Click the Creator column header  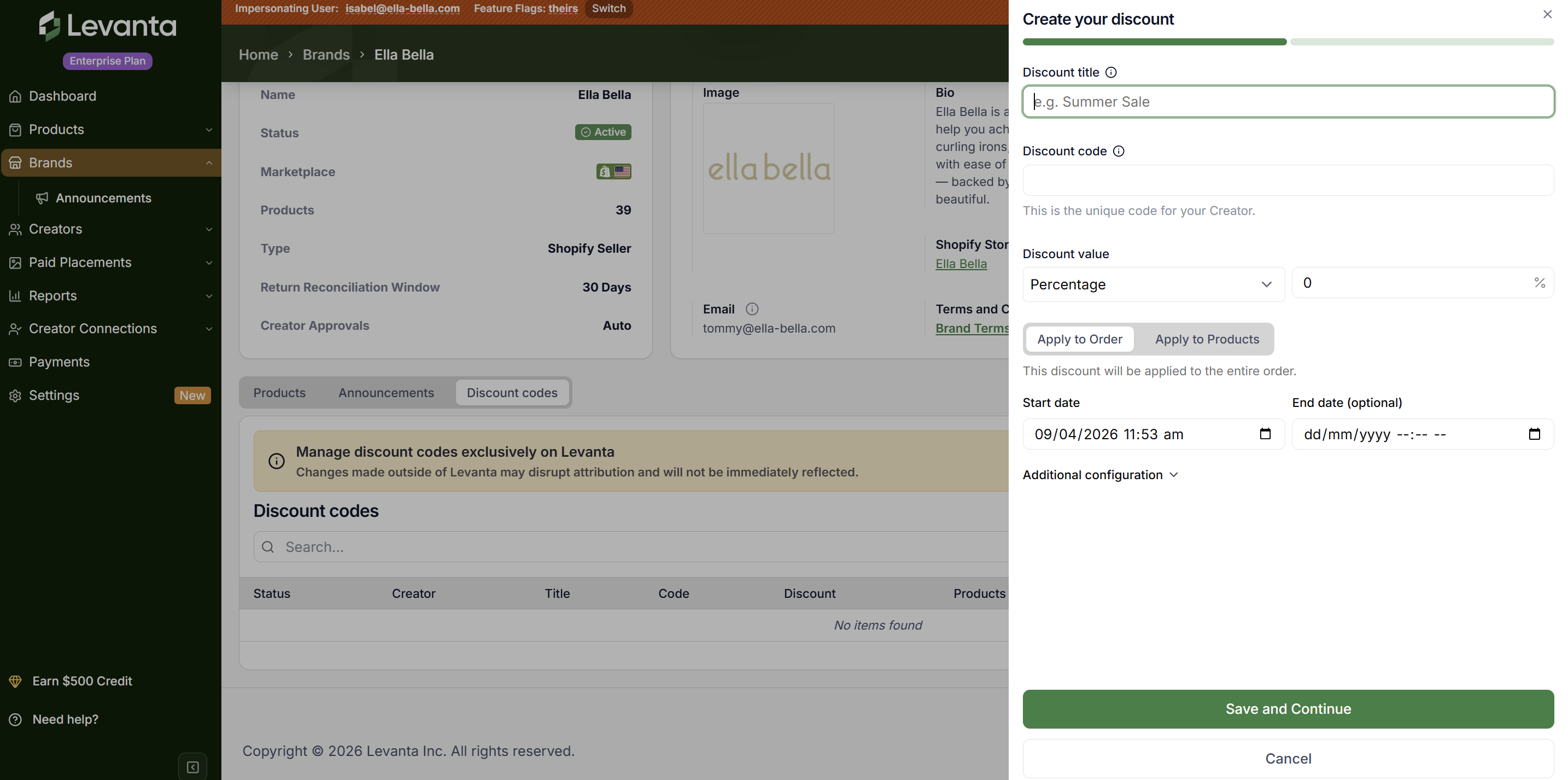413,593
